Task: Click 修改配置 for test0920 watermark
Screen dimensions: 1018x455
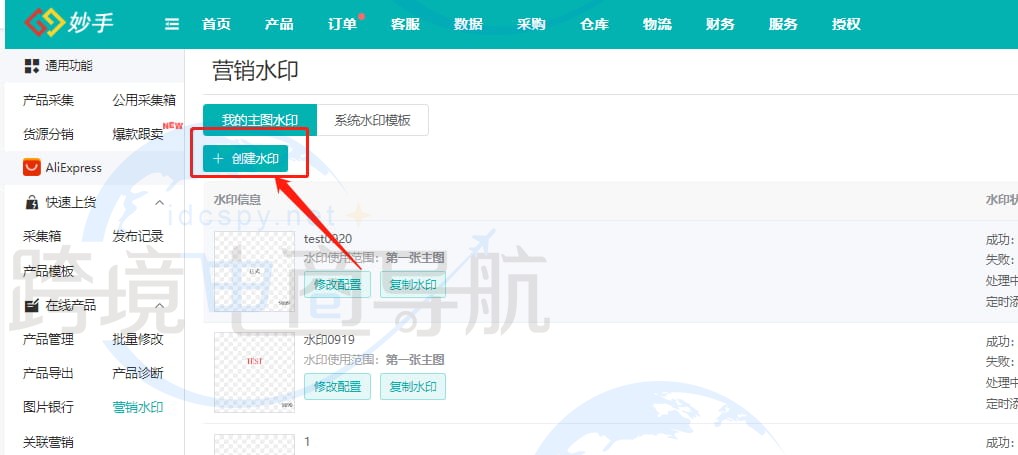Action: (337, 284)
